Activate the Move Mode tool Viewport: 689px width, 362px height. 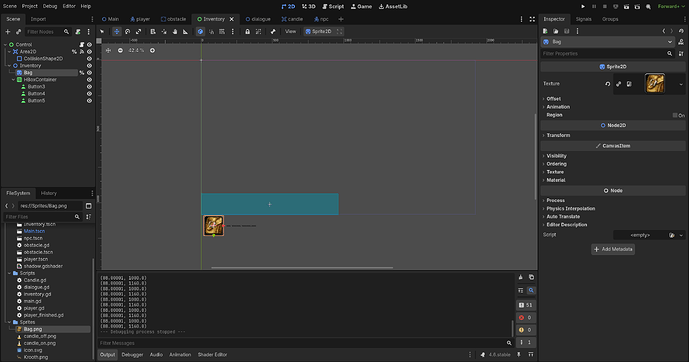tap(116, 32)
